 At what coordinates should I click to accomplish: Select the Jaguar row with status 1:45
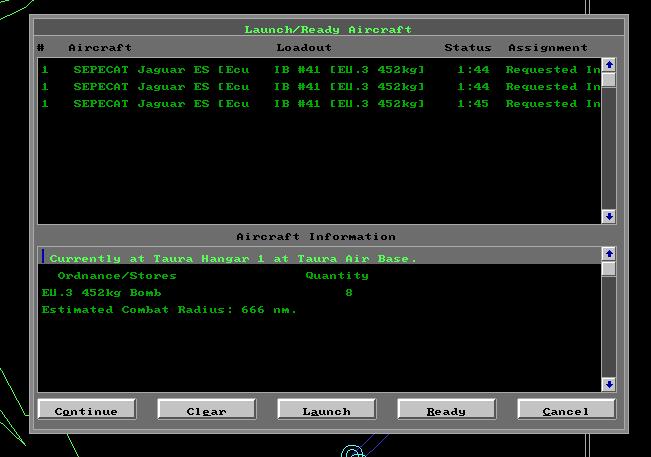tap(320, 104)
